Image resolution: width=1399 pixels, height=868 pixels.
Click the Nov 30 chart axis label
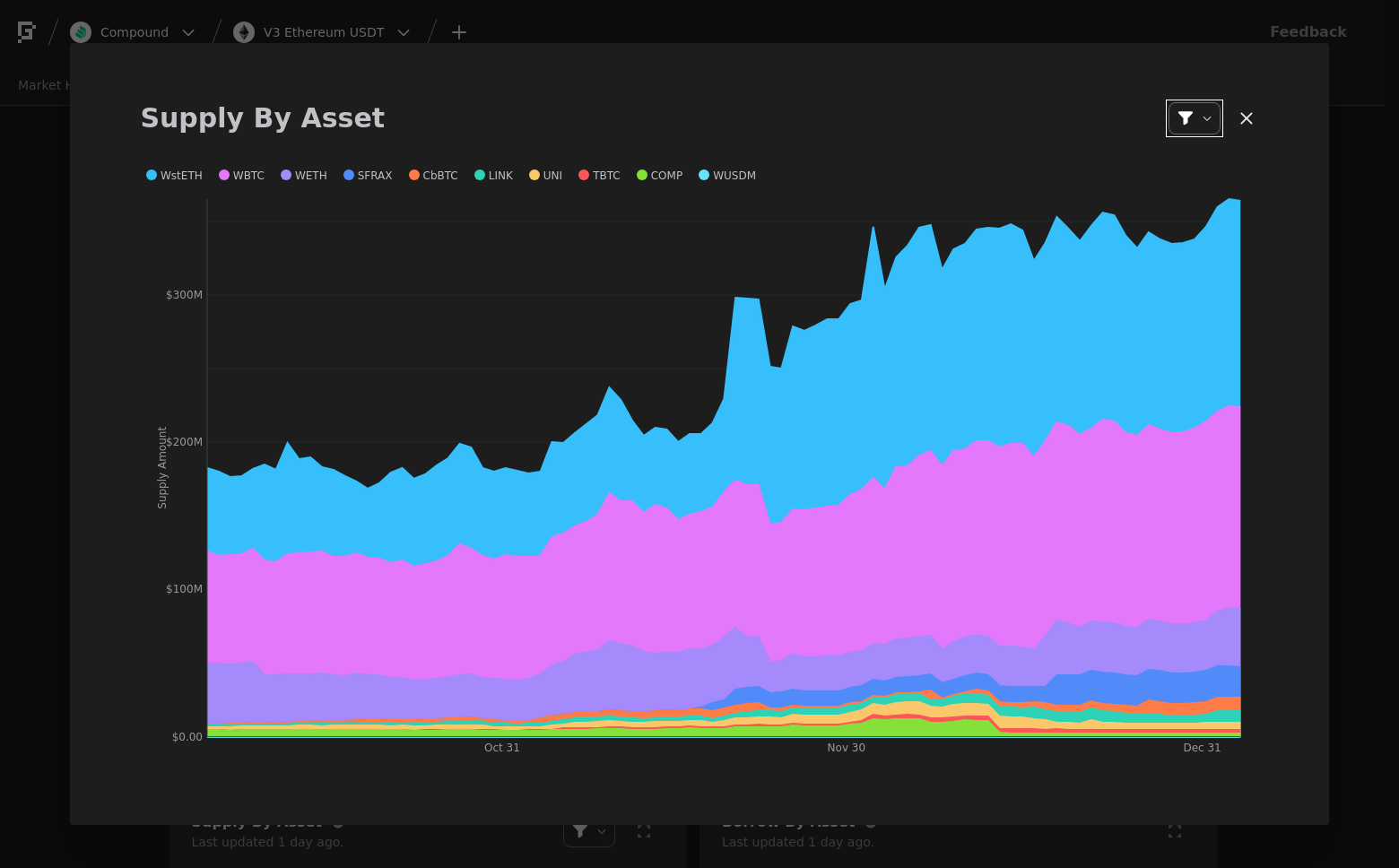pyautogui.click(x=846, y=748)
